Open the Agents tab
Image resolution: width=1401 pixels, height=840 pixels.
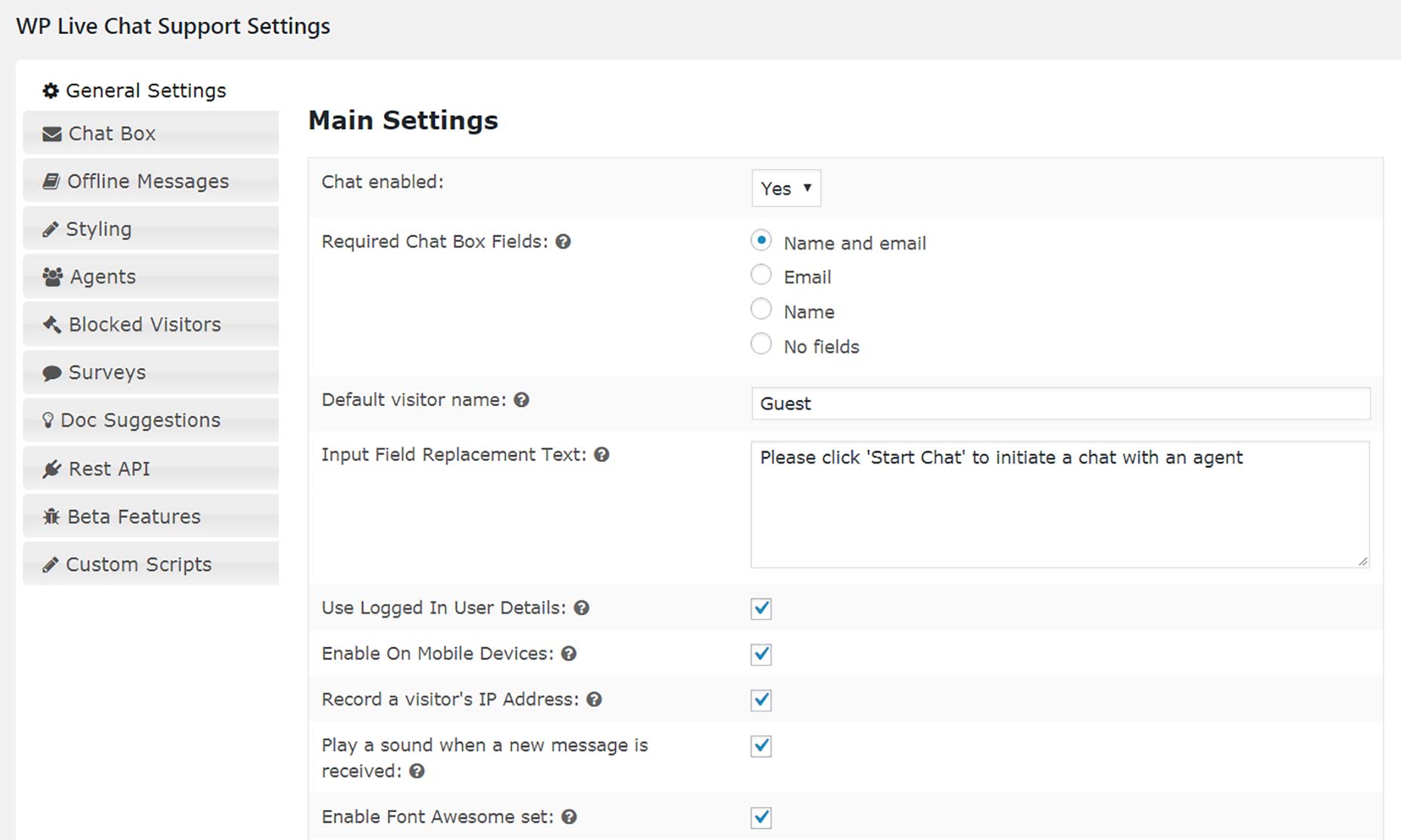(150, 277)
